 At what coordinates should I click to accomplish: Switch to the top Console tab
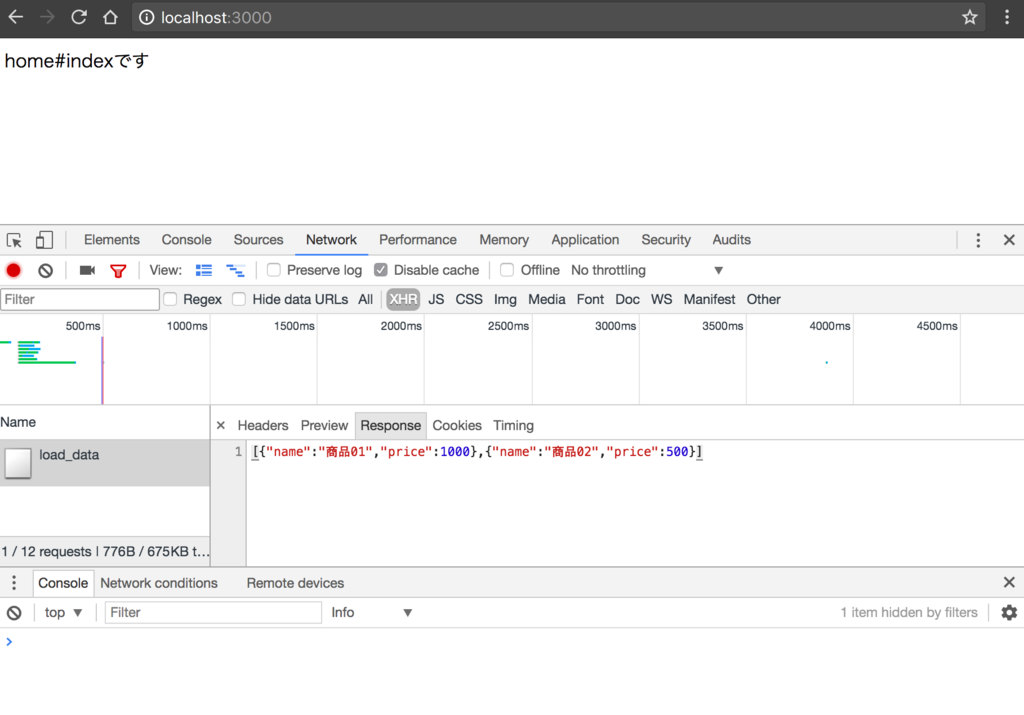click(x=186, y=240)
